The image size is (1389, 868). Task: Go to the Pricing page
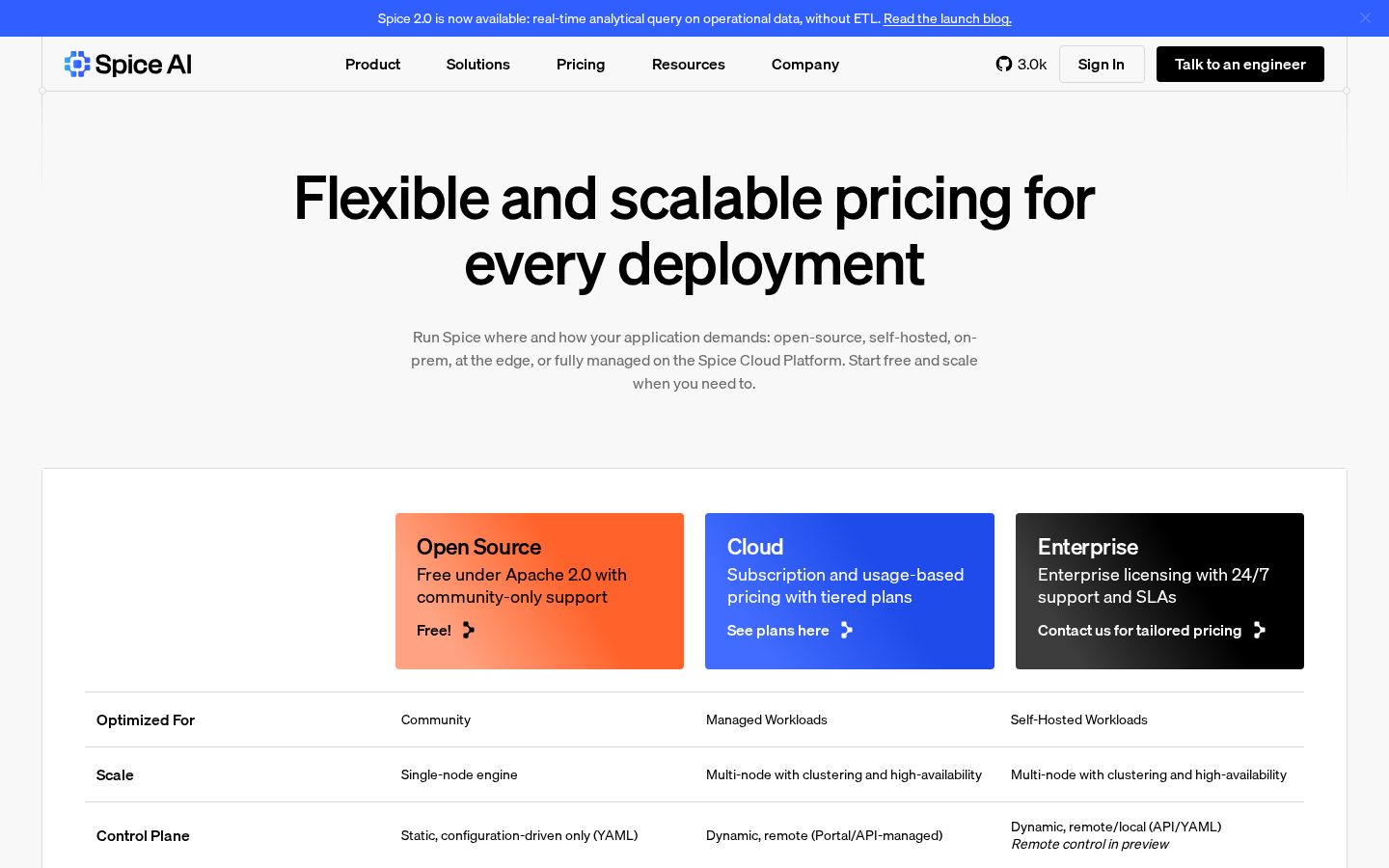[x=581, y=64]
